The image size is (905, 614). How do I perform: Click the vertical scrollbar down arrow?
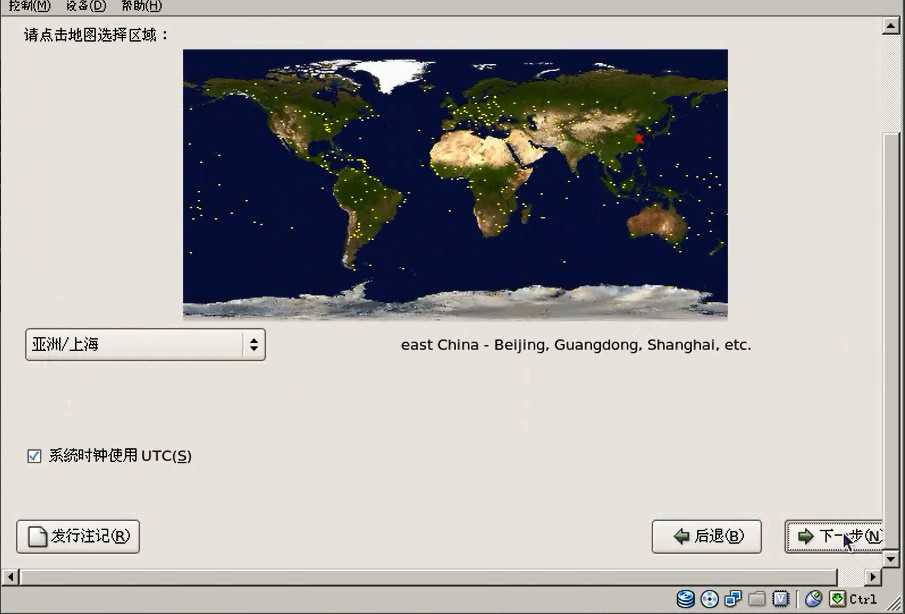(x=891, y=558)
